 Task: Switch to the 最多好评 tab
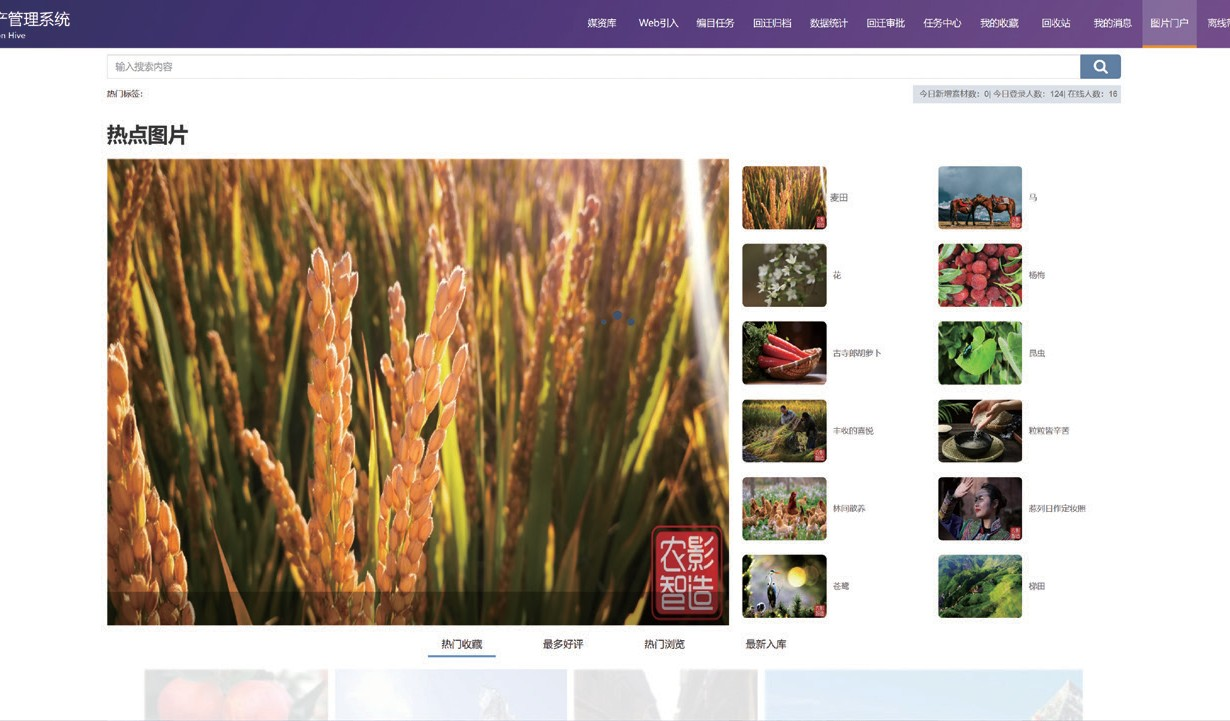563,644
